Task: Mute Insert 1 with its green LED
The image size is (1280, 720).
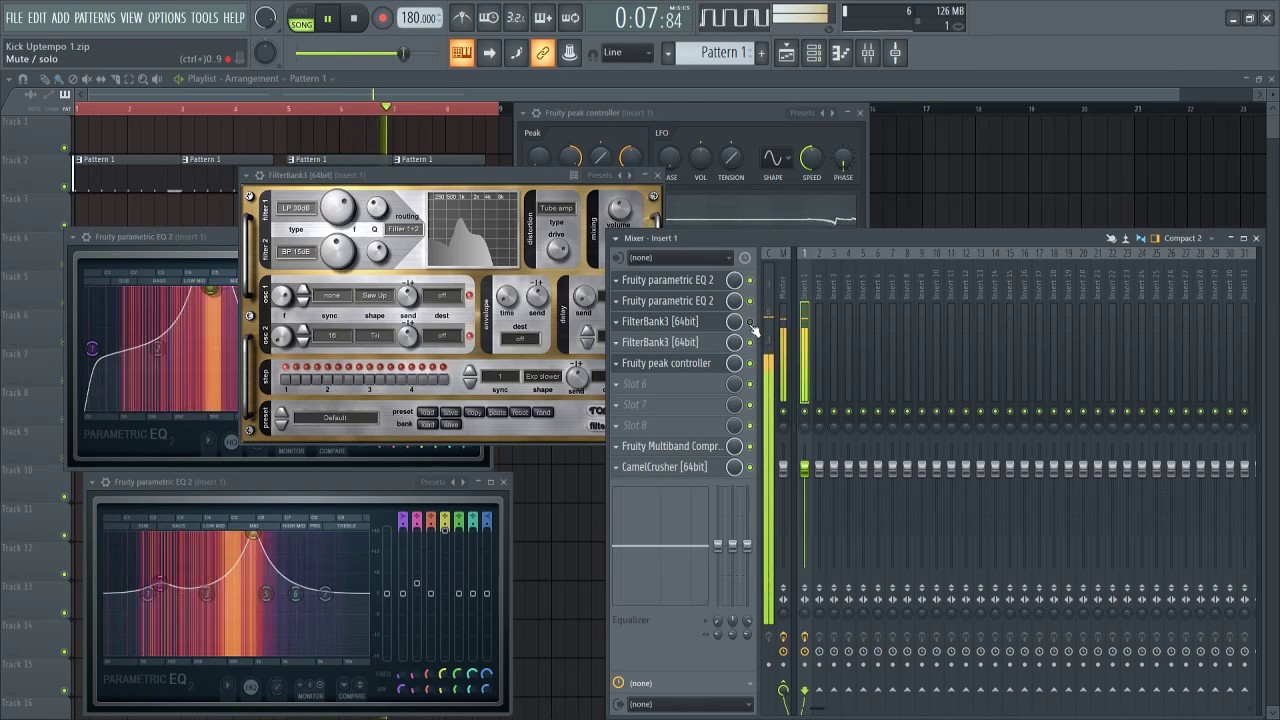Action: coord(804,411)
